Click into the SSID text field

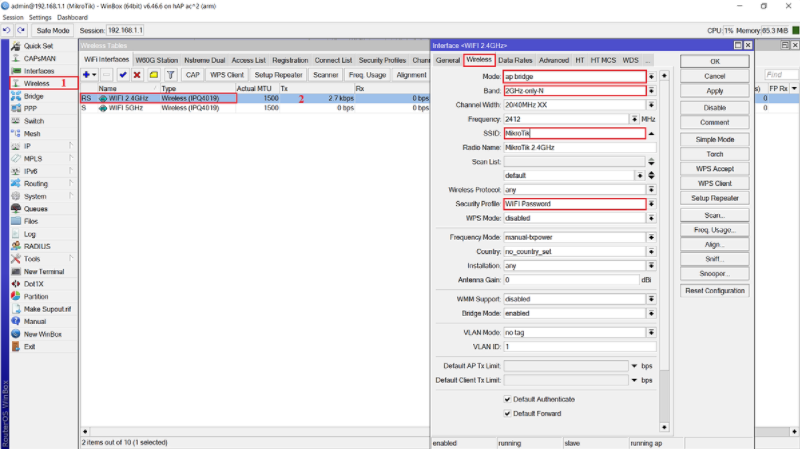pyautogui.click(x=573, y=133)
